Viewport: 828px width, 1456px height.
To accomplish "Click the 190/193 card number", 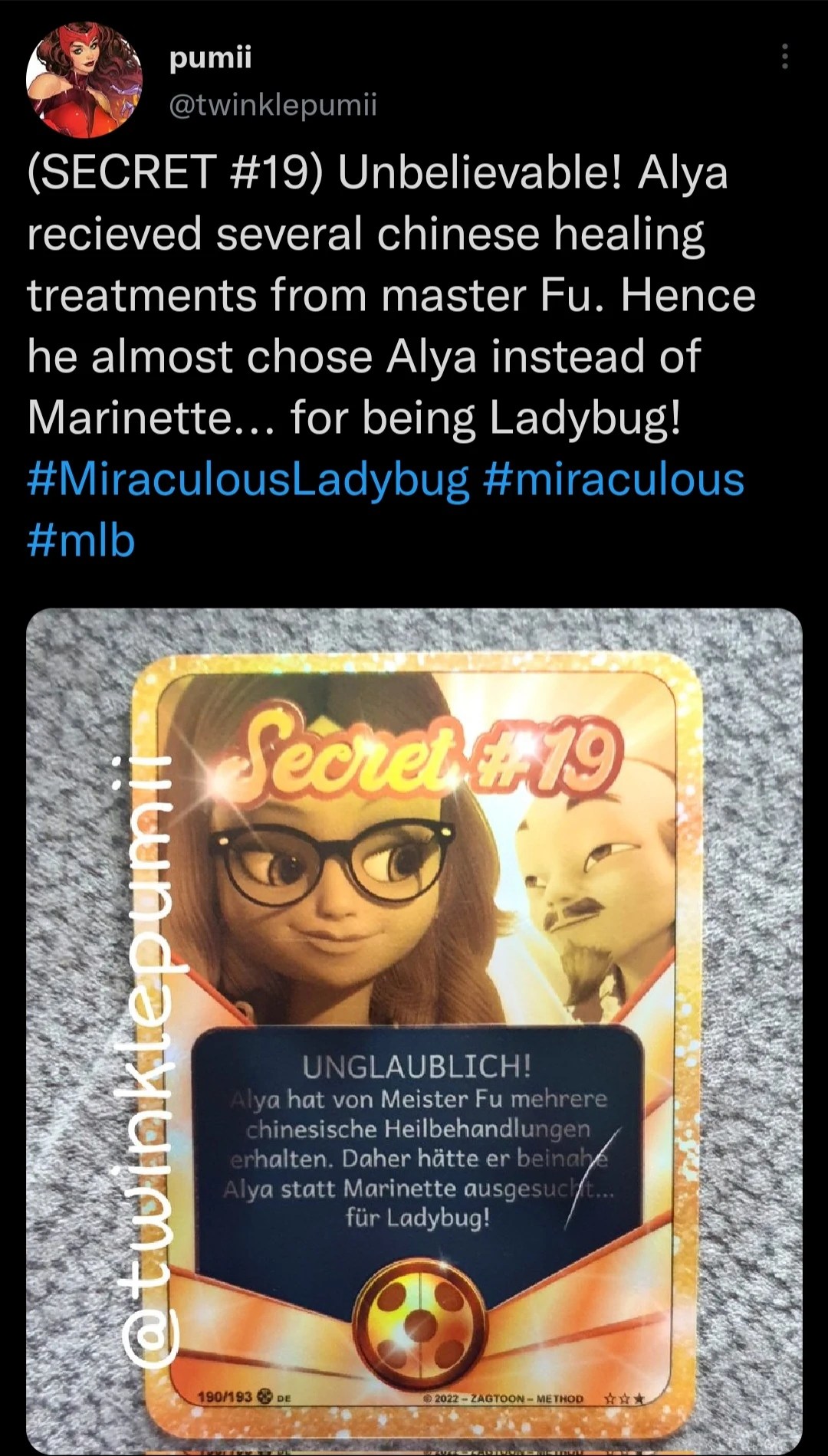I will [x=225, y=1396].
